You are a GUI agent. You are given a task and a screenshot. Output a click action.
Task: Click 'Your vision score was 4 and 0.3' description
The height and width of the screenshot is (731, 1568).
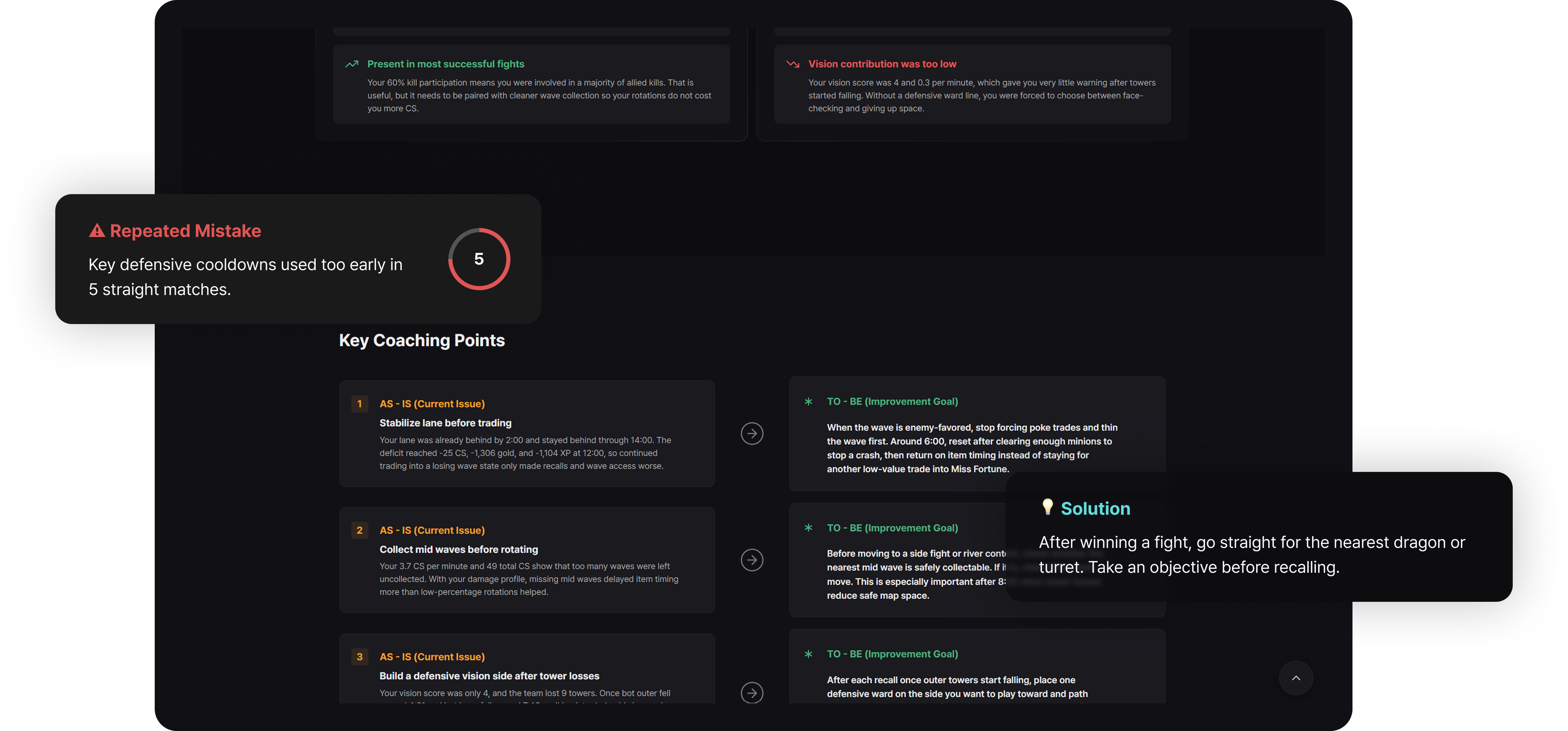(x=982, y=96)
